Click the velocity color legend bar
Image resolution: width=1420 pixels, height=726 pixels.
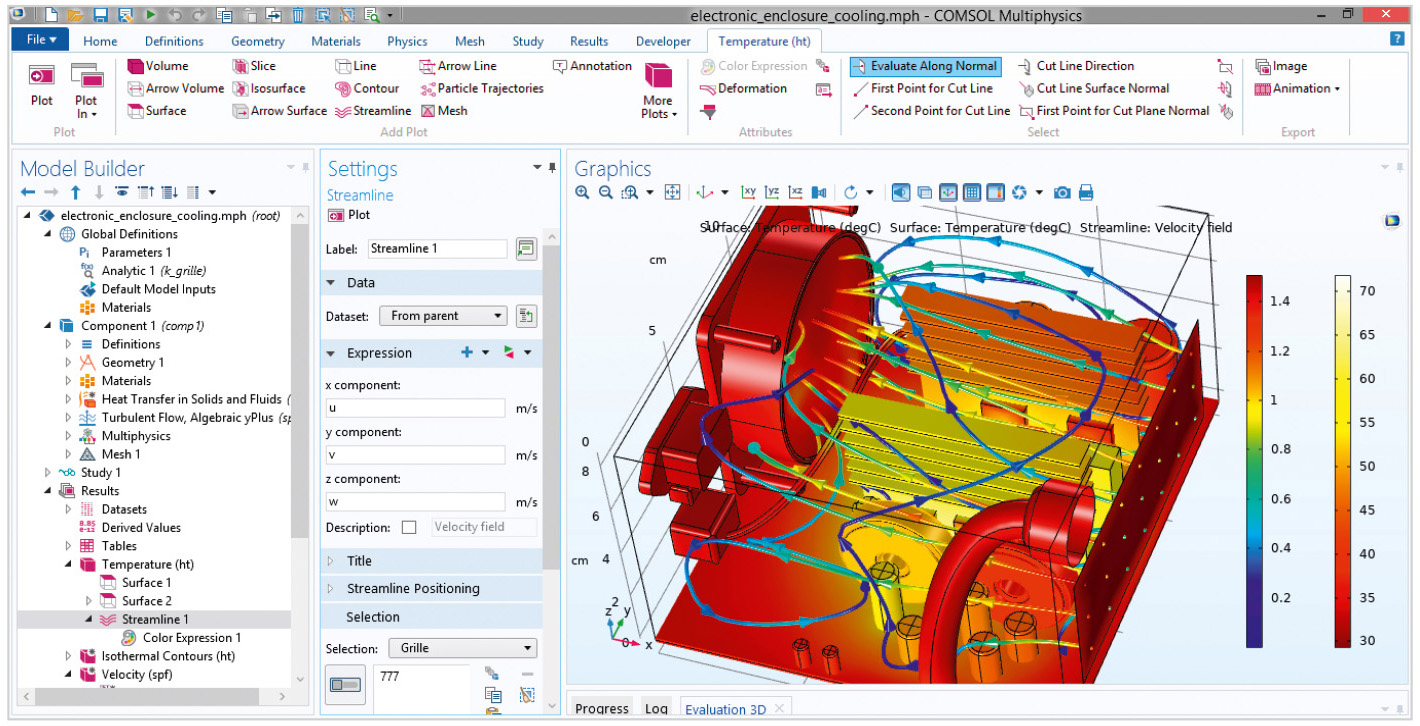point(1254,461)
